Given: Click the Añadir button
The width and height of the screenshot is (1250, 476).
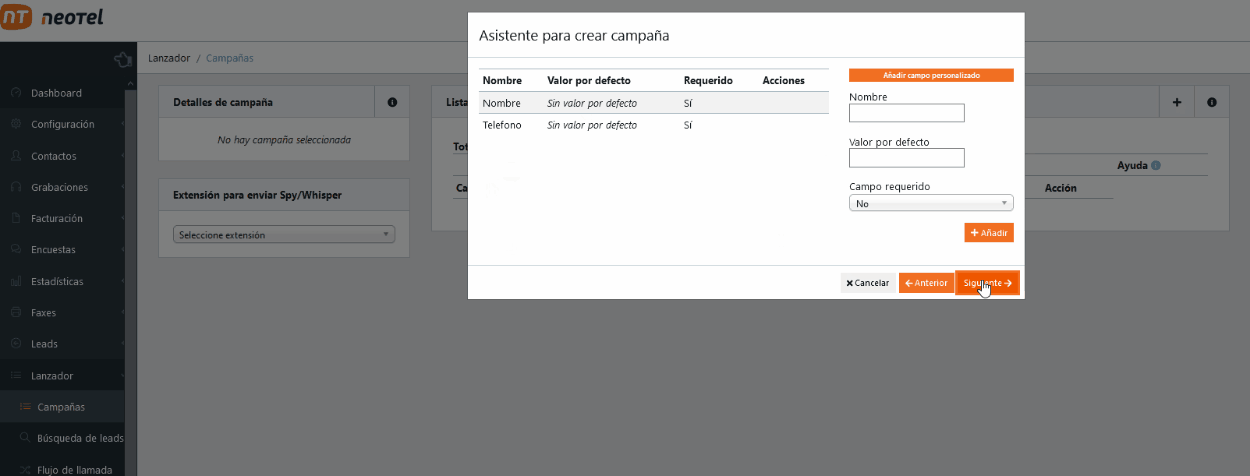Looking at the screenshot, I should coord(988,233).
